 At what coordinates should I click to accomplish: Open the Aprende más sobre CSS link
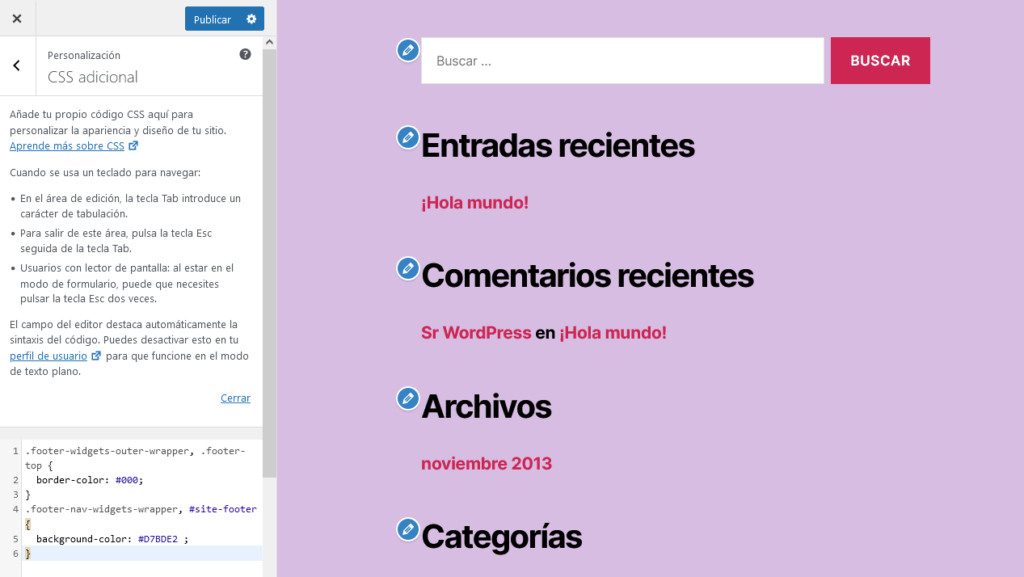65,145
